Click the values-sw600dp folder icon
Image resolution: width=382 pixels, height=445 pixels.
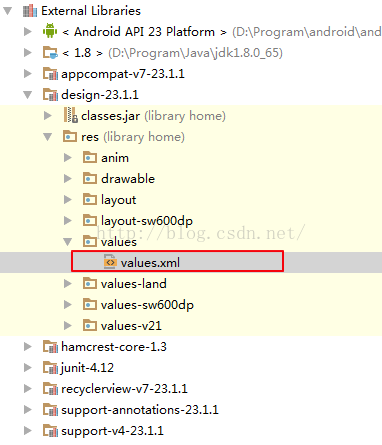[x=90, y=304]
